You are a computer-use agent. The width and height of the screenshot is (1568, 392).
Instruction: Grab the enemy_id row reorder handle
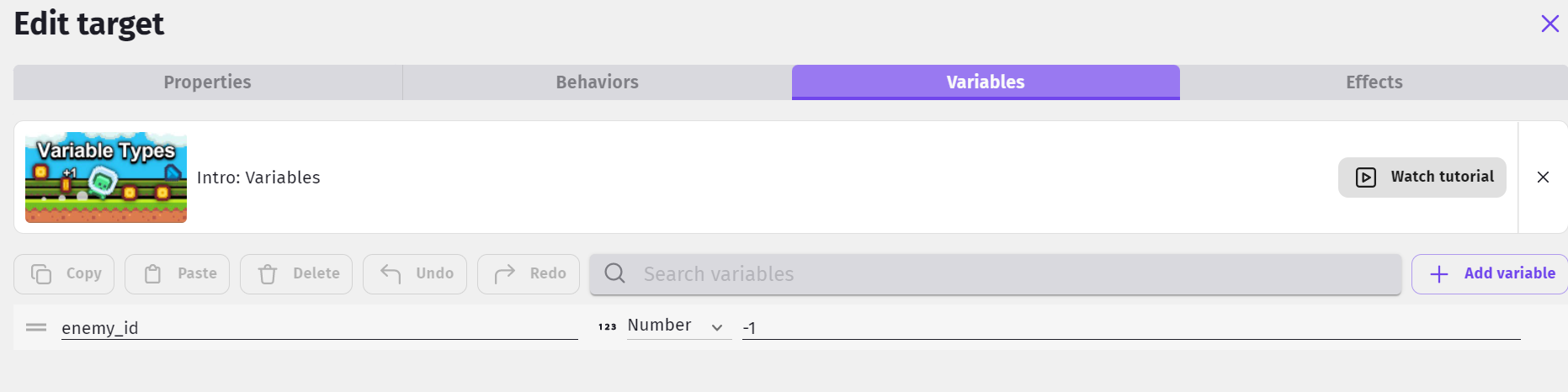36,327
